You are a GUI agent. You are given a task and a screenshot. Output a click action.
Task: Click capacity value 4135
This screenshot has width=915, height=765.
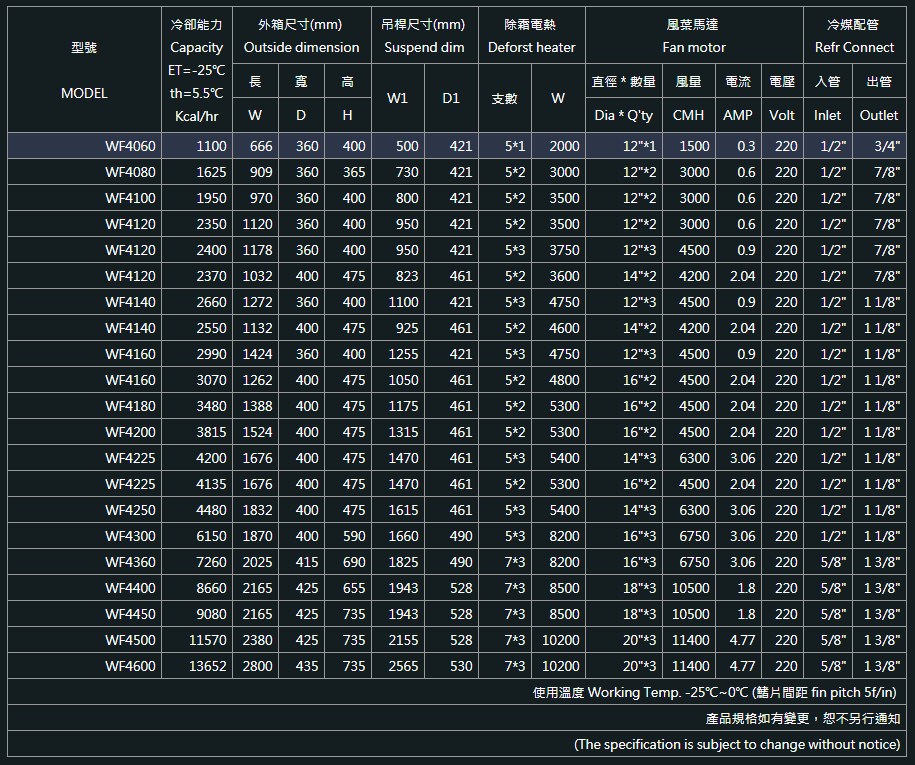click(x=211, y=484)
